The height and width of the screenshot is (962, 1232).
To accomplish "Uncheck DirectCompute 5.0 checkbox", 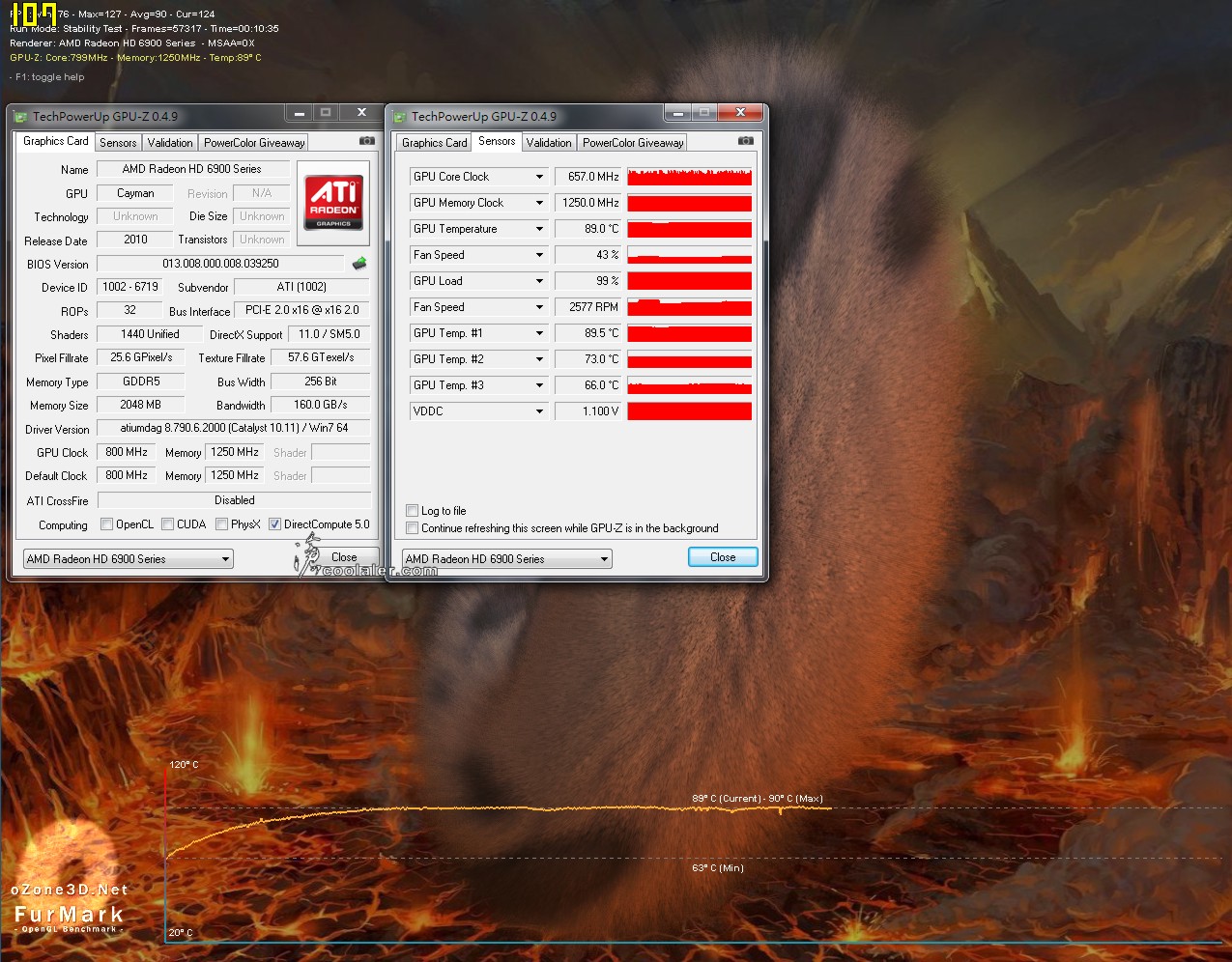I will 275,524.
